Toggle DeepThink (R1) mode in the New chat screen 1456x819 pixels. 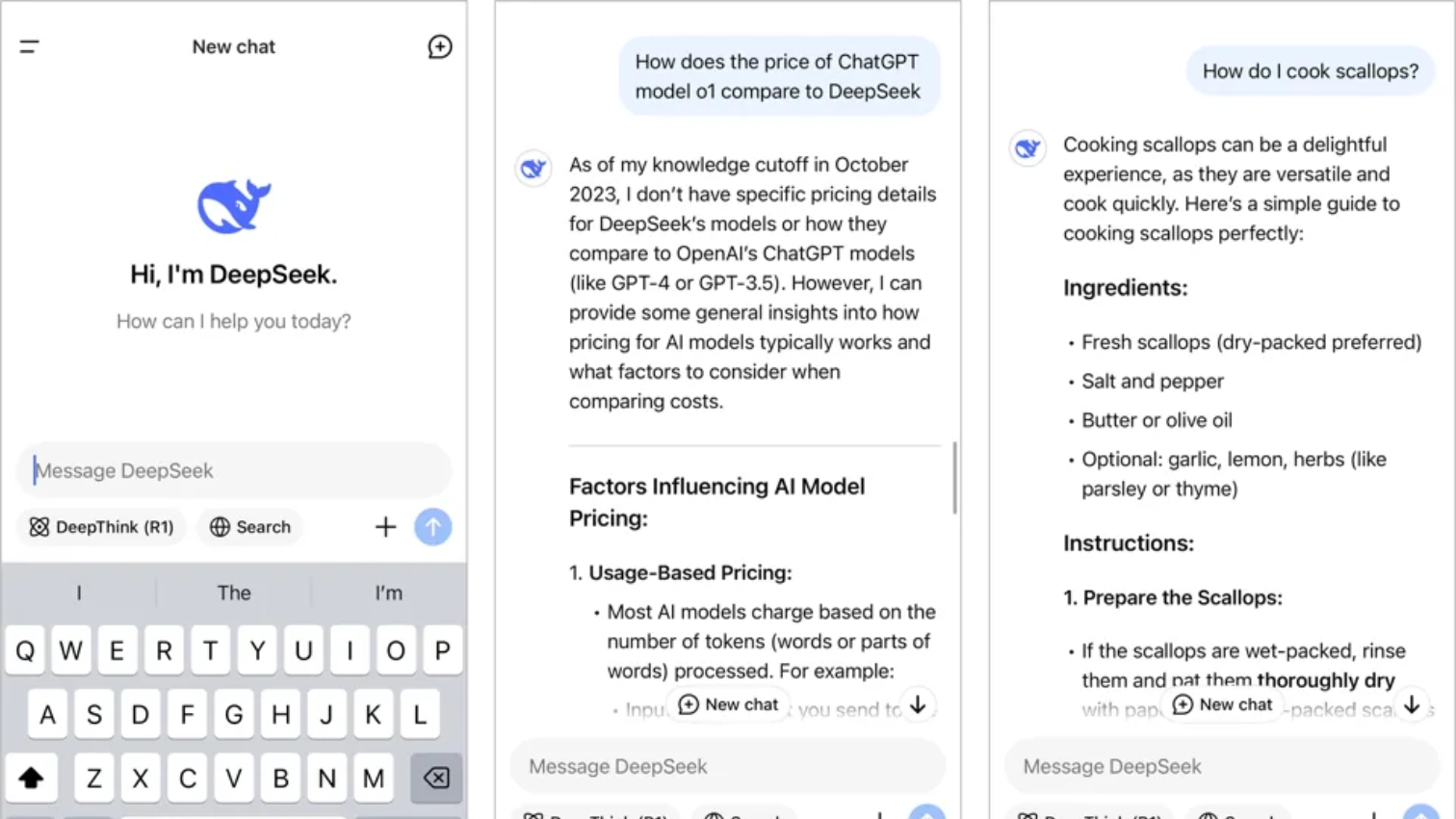click(101, 527)
